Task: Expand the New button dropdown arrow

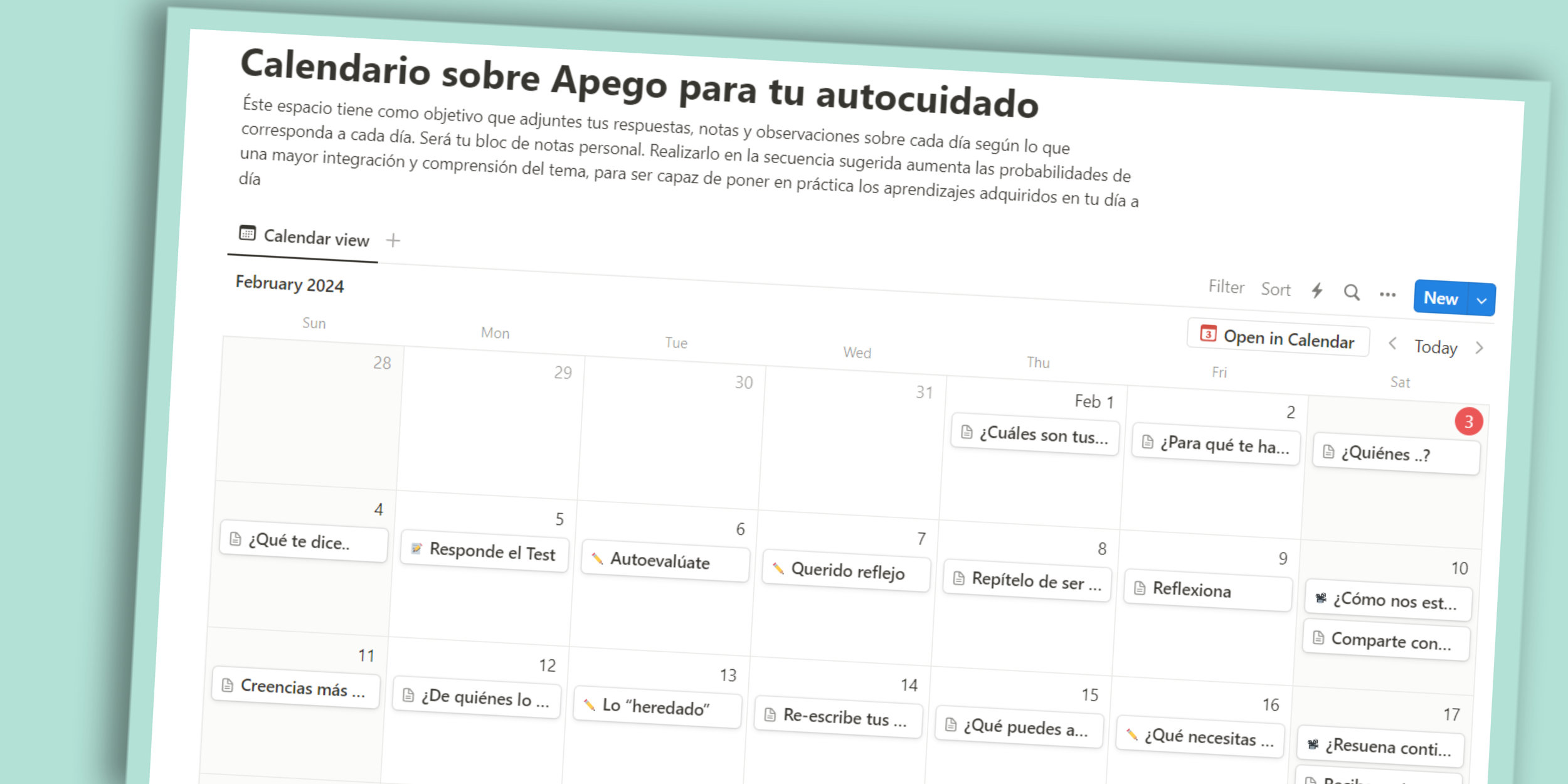Action: [x=1481, y=300]
